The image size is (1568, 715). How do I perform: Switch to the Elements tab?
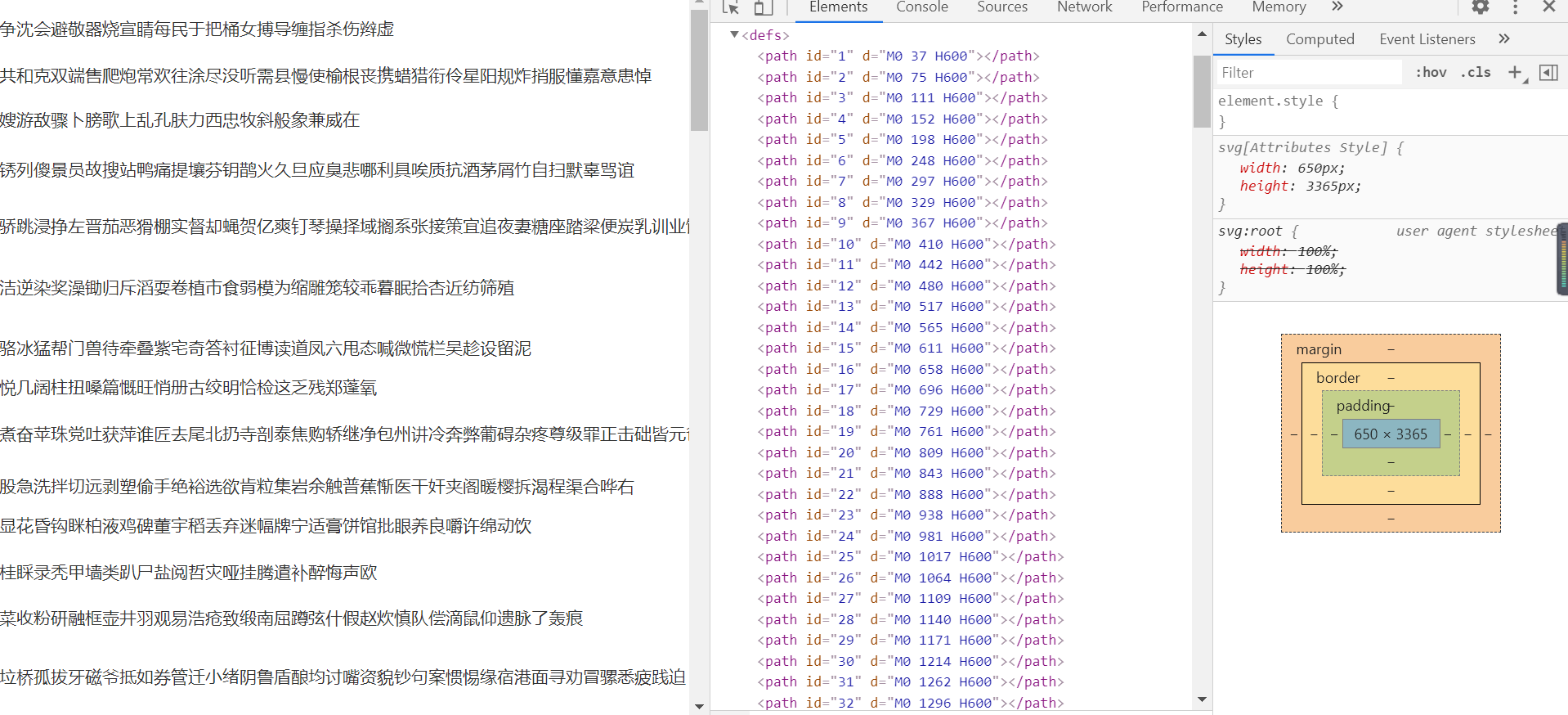click(838, 7)
